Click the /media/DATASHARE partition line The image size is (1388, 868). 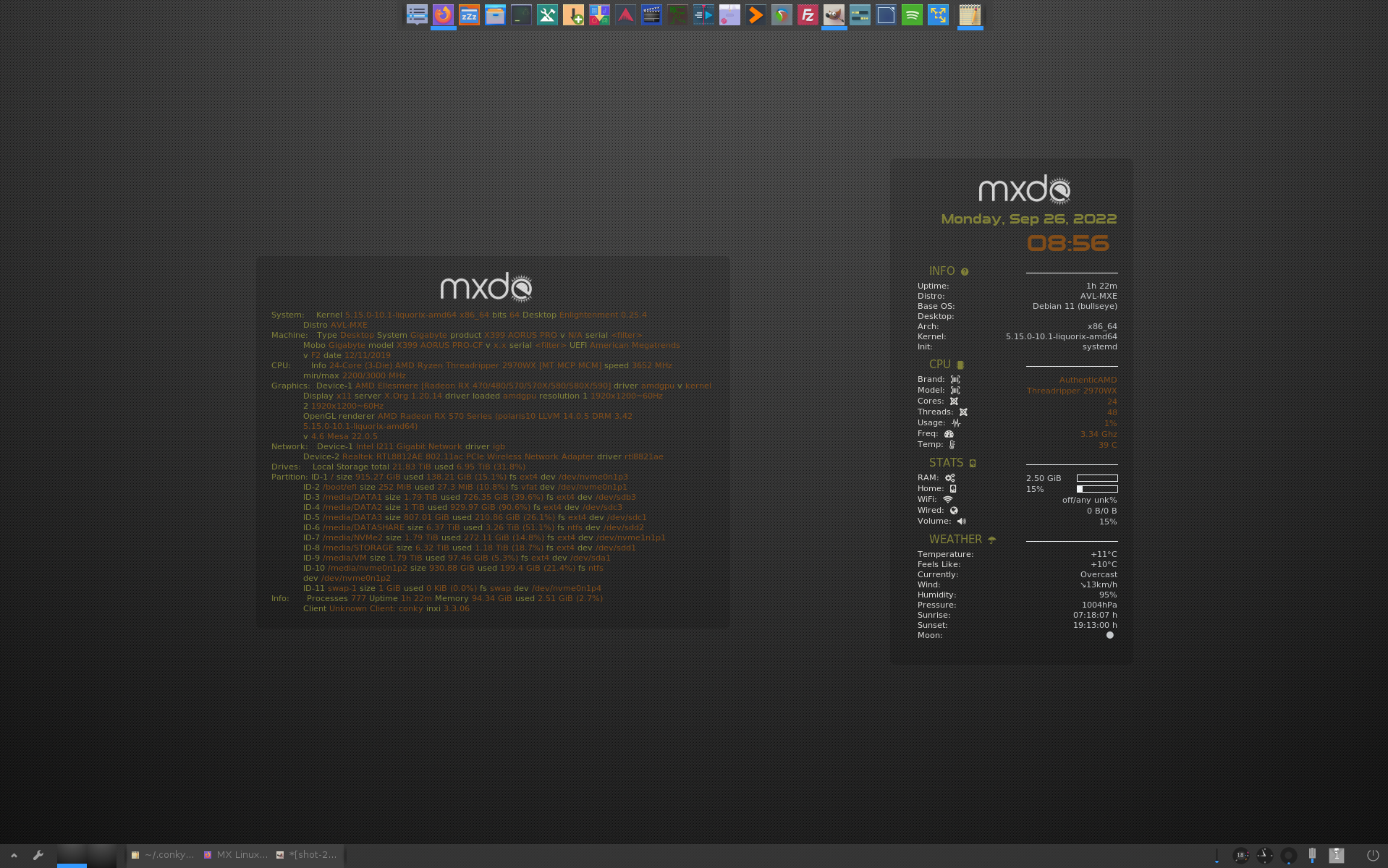[473, 527]
